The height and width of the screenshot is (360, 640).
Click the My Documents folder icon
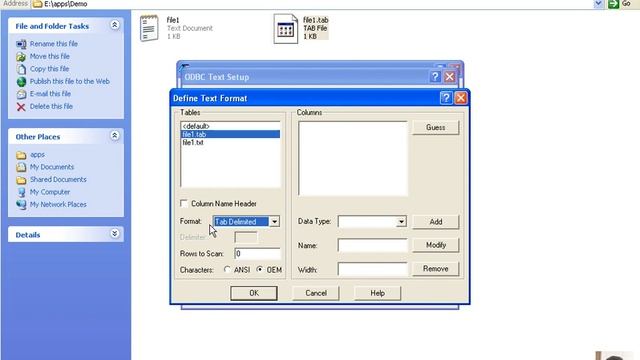click(21, 167)
